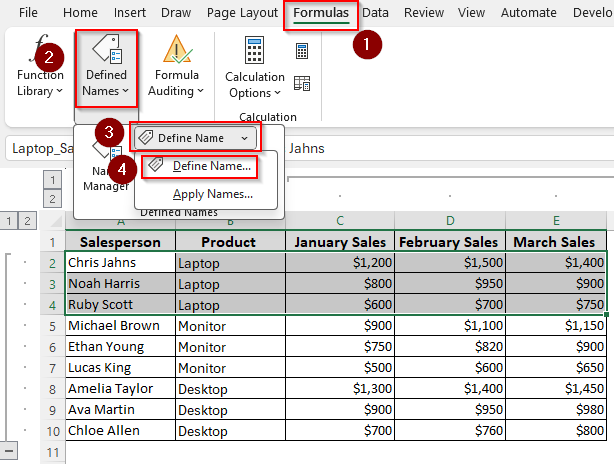Image resolution: width=614 pixels, height=464 pixels.
Task: Click the January Sales header cell
Action: tap(340, 242)
